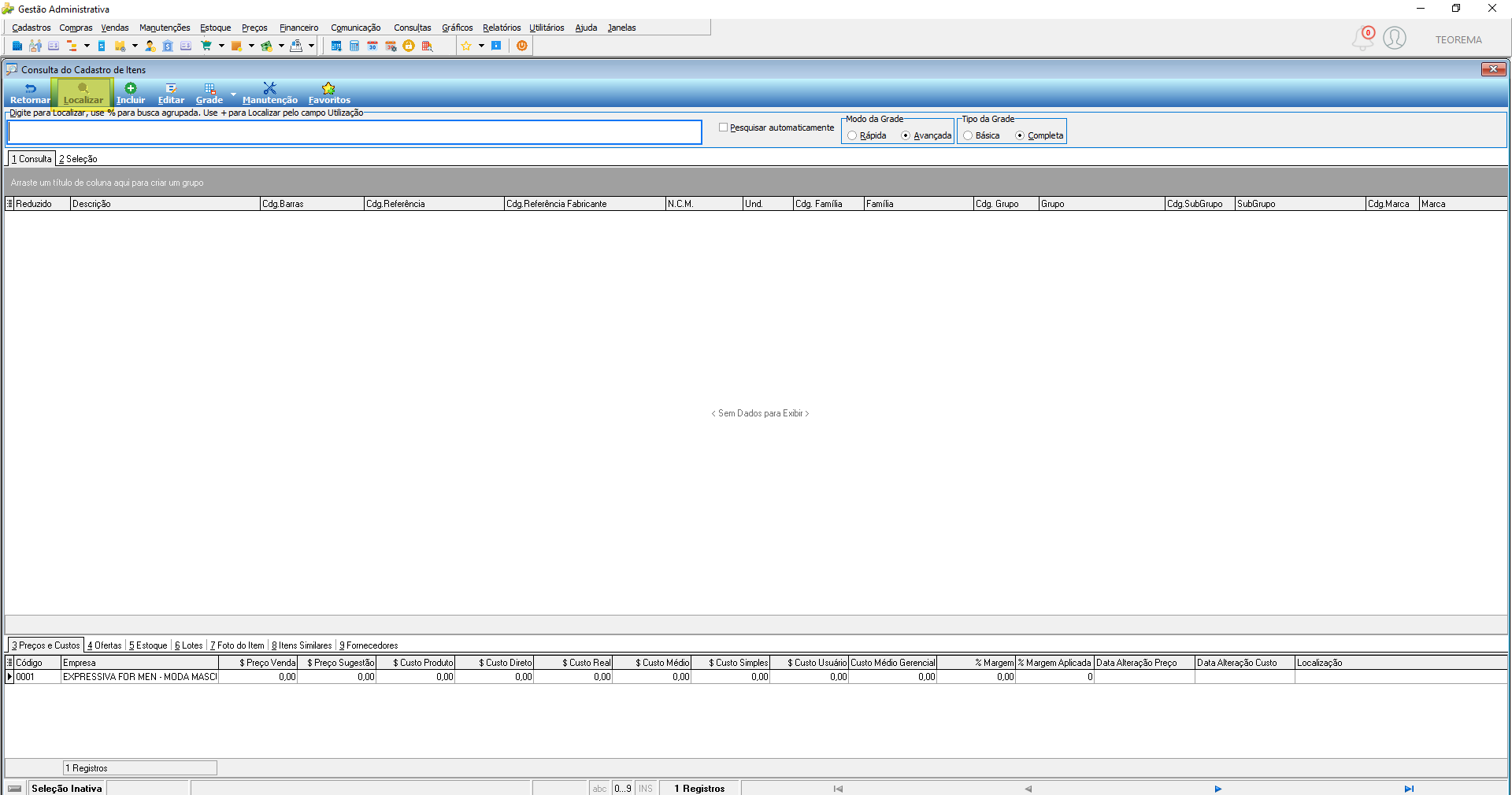
Task: Expand dropdown next to yellow folder icon
Action: click(x=135, y=46)
